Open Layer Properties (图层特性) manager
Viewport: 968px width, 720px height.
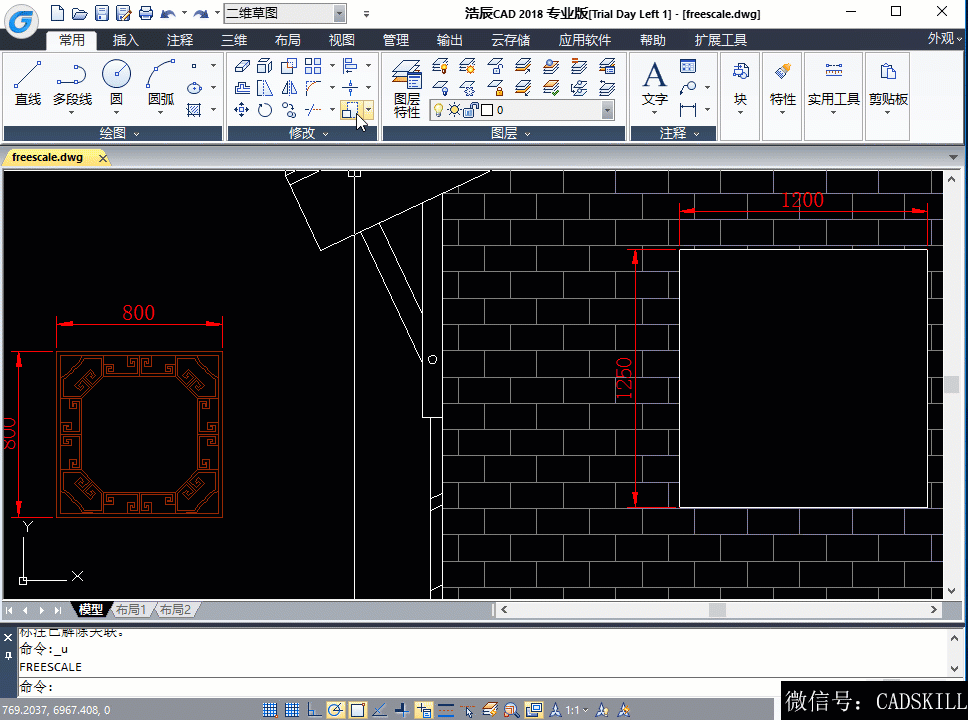(407, 88)
